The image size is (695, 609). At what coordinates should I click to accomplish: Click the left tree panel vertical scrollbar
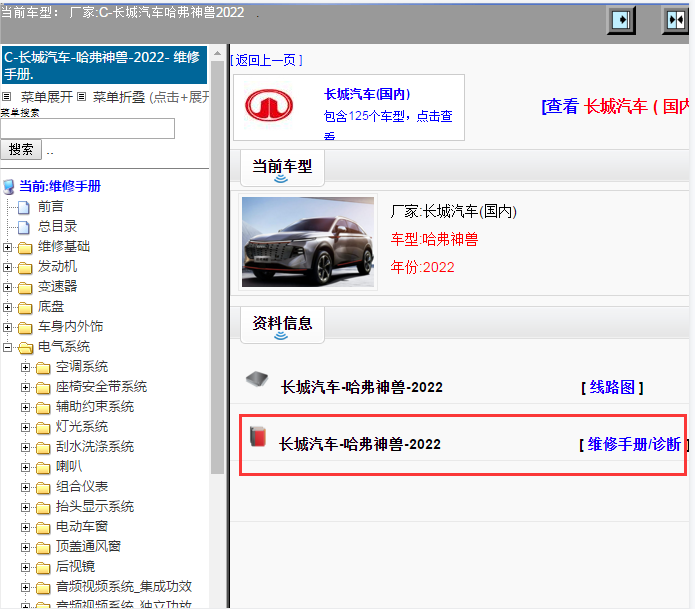[x=217, y=268]
